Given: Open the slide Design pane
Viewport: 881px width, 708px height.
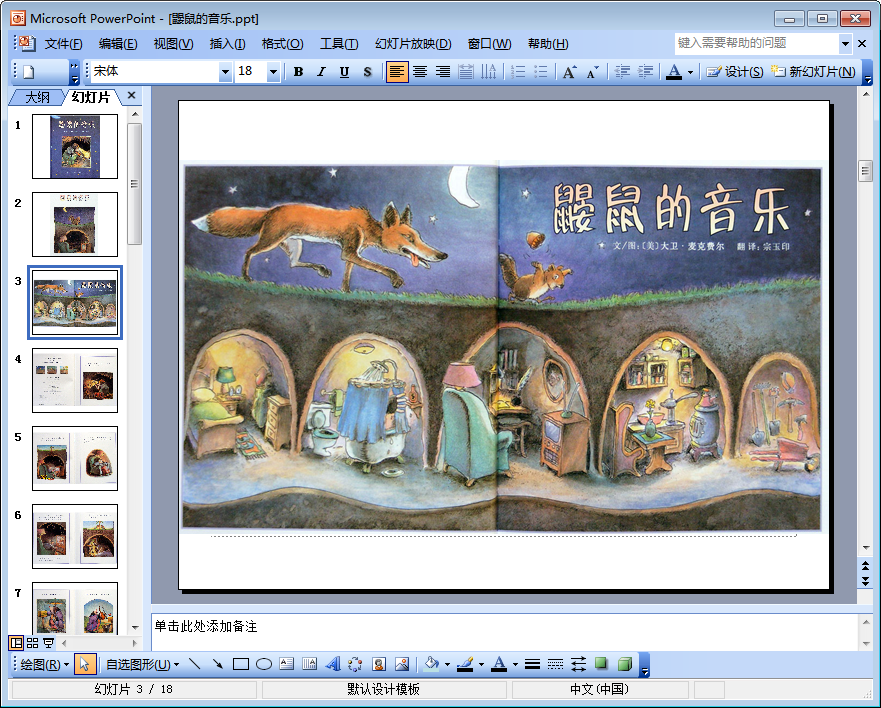Looking at the screenshot, I should [x=735, y=72].
